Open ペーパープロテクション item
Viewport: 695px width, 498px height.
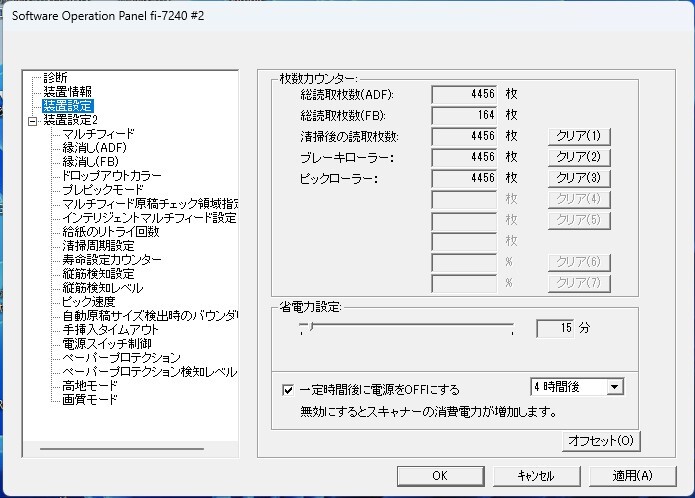click(121, 358)
